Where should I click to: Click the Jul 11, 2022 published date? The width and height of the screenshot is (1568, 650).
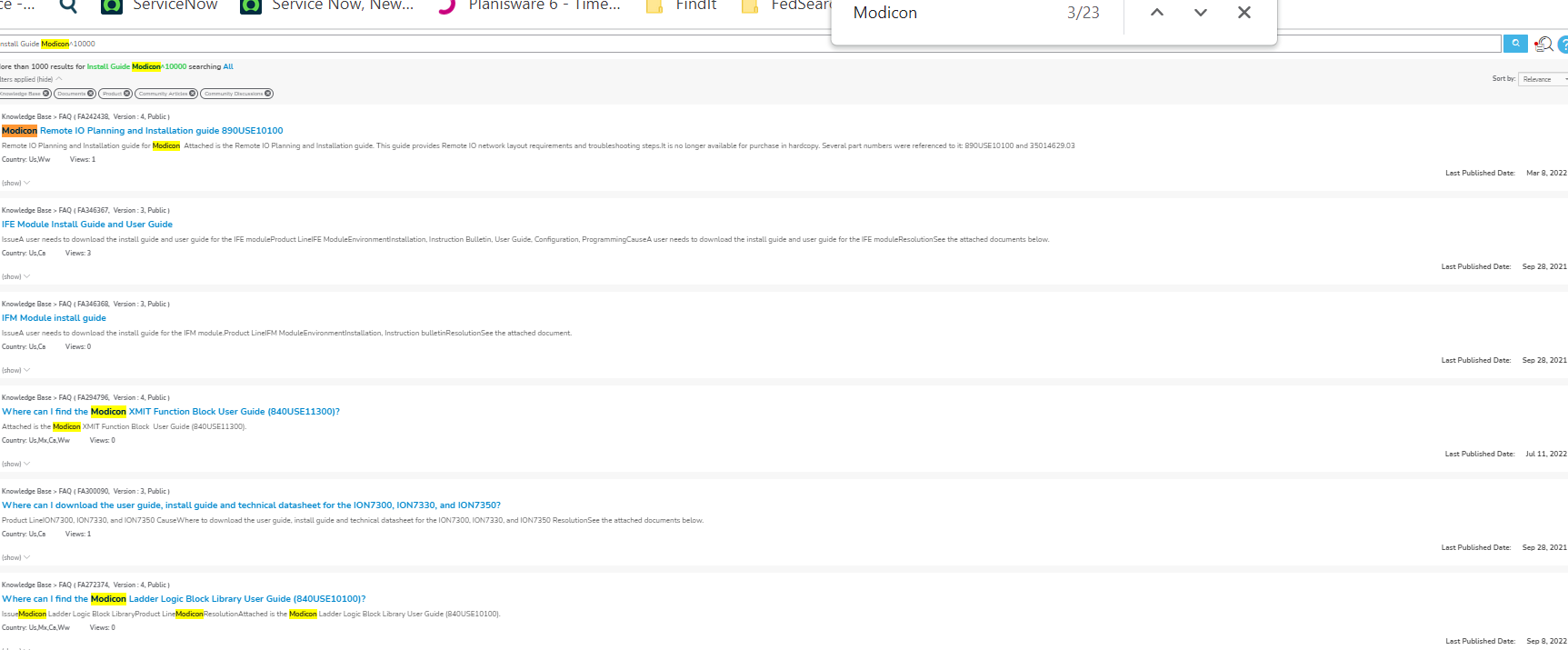tap(1546, 454)
